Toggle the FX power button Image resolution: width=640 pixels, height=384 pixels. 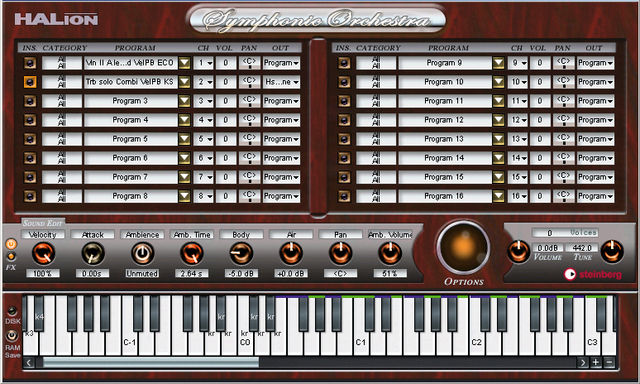[11, 244]
